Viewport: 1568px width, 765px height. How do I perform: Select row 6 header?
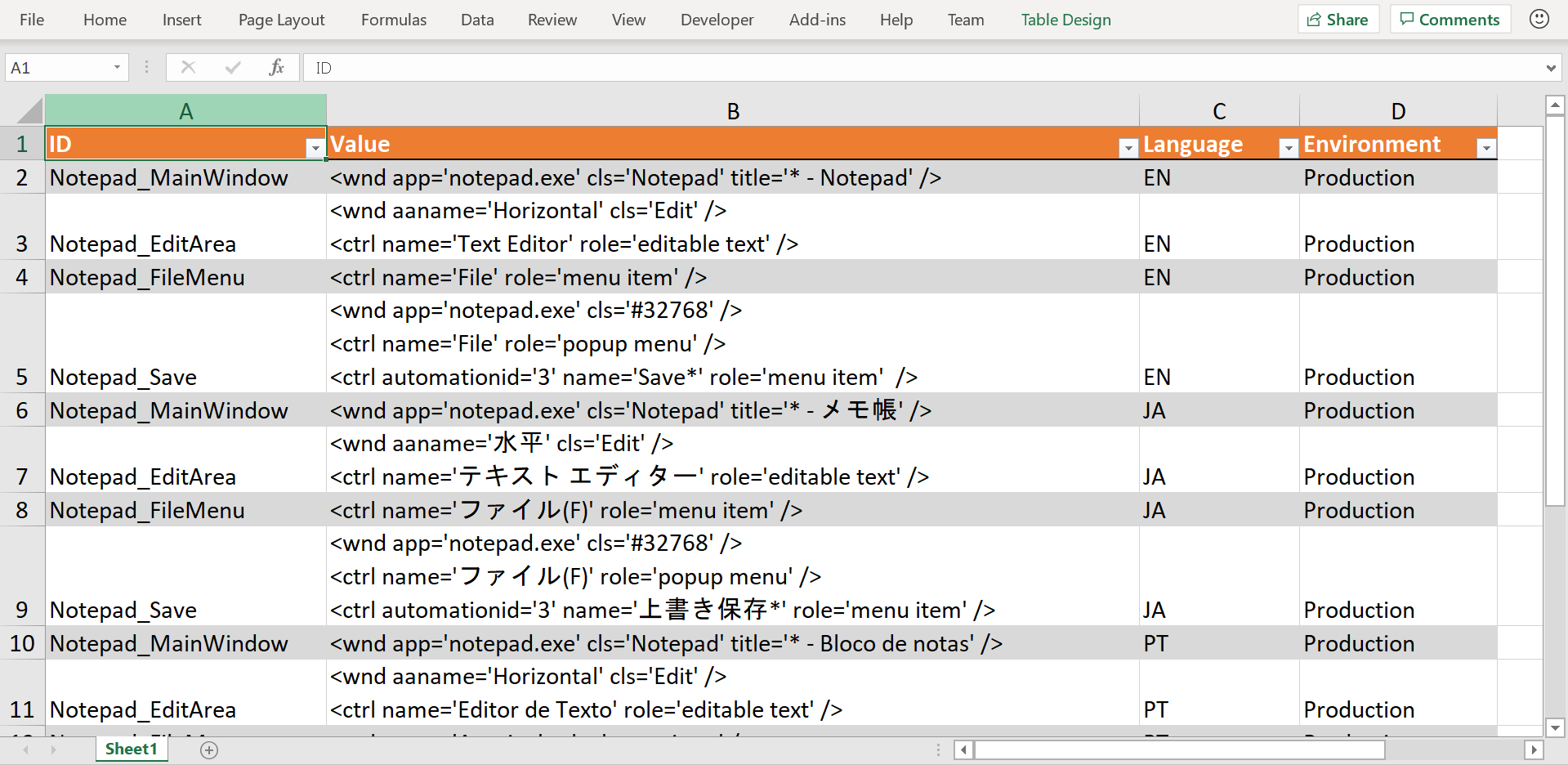click(22, 410)
